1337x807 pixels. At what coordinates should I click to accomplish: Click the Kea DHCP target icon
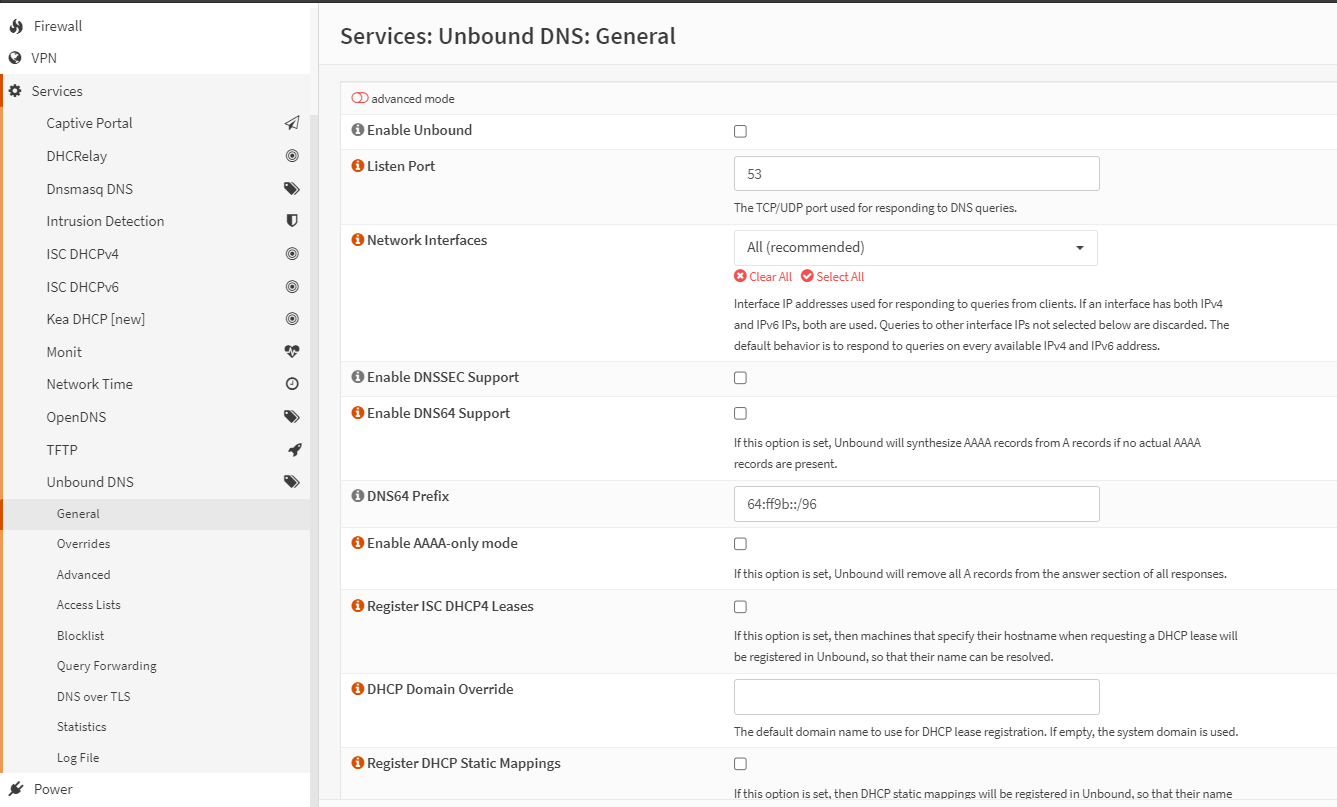tap(292, 319)
